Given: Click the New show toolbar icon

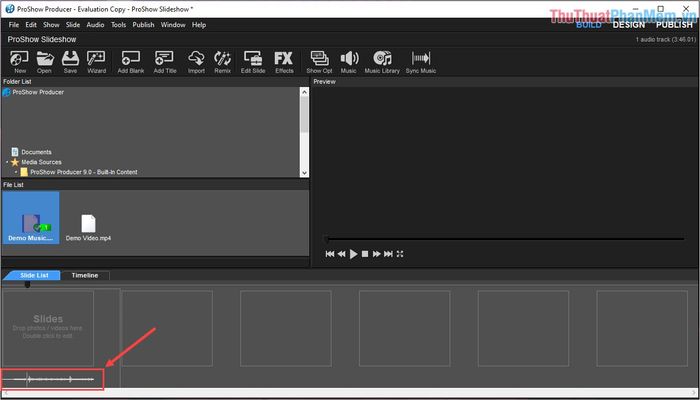Looking at the screenshot, I should [20, 62].
